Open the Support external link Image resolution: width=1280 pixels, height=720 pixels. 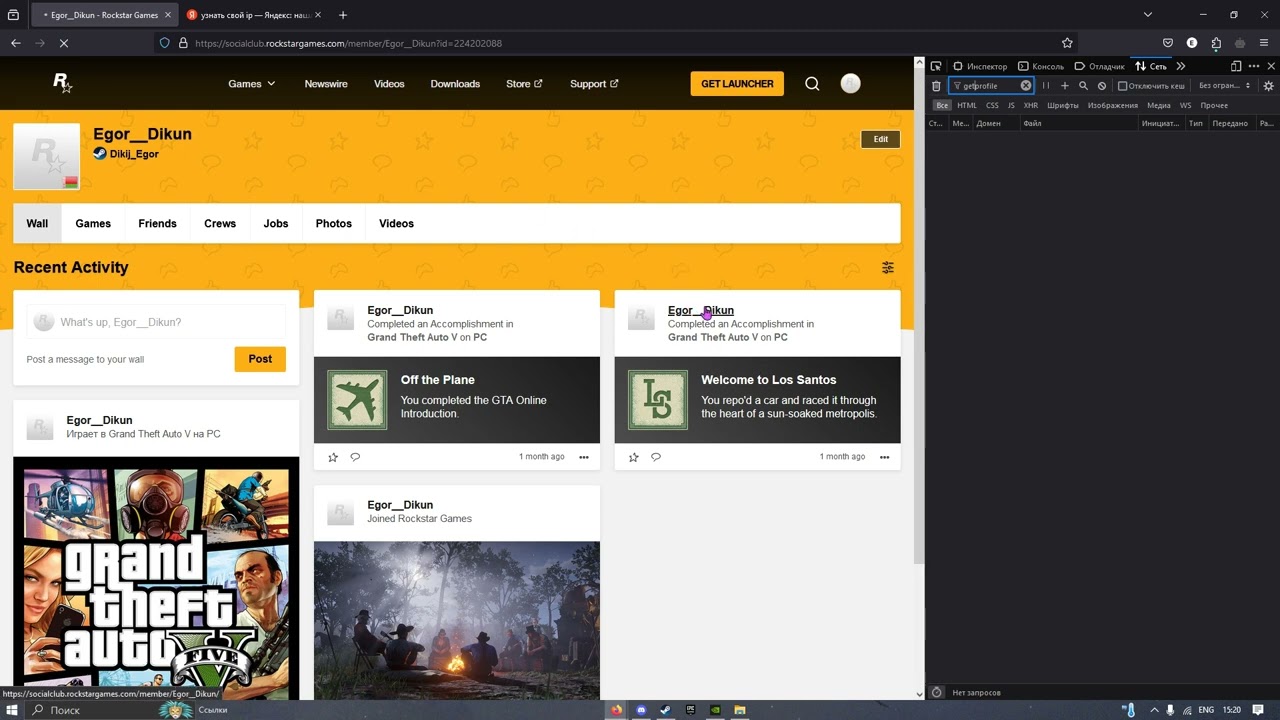[x=594, y=84]
